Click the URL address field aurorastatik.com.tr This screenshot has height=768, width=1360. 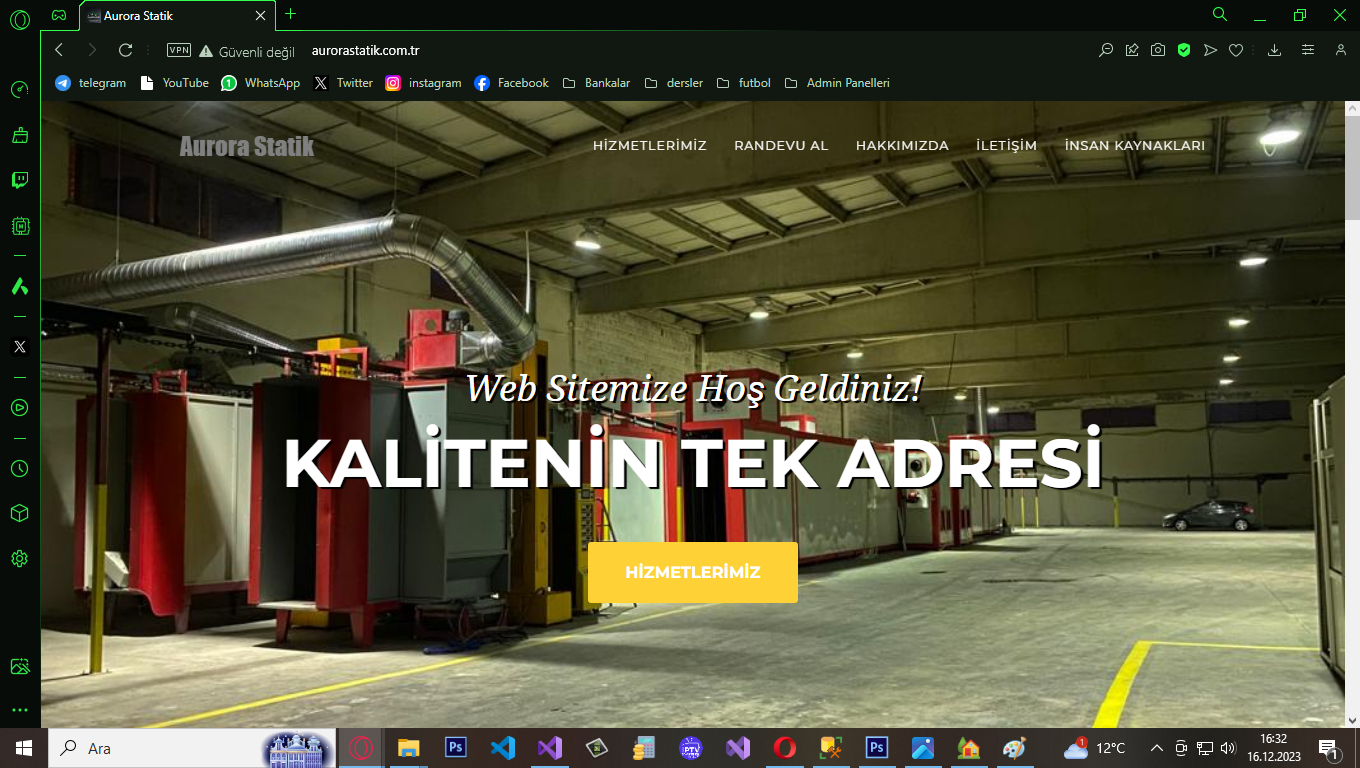pyautogui.click(x=365, y=51)
